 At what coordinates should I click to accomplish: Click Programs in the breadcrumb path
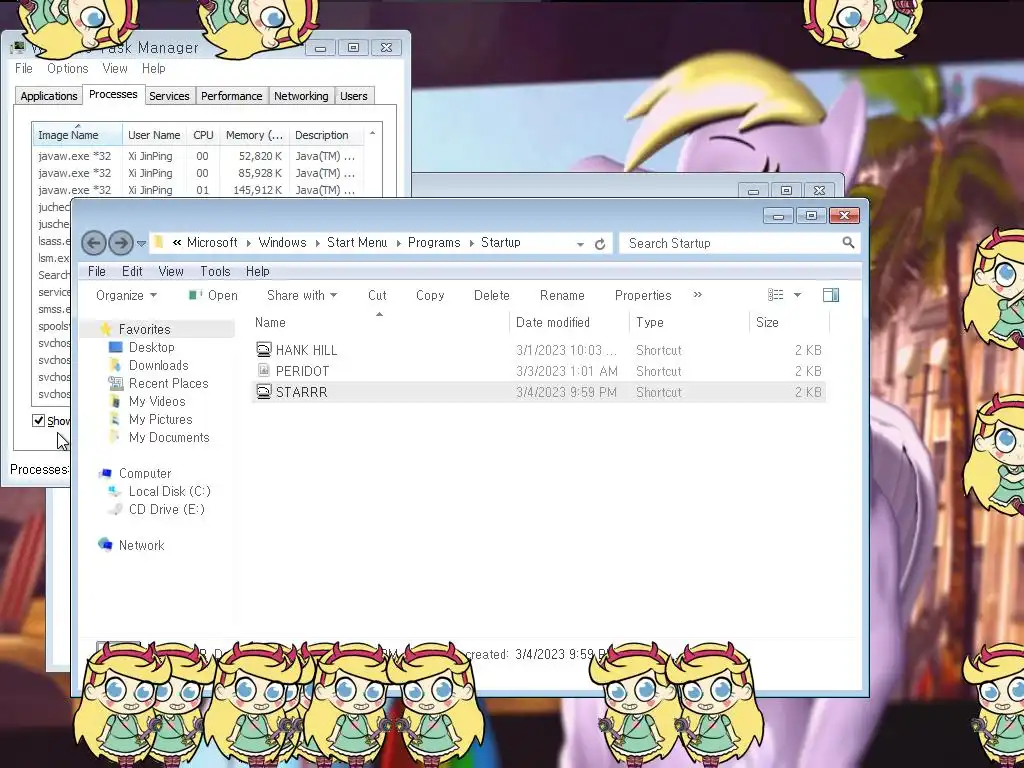coord(434,242)
